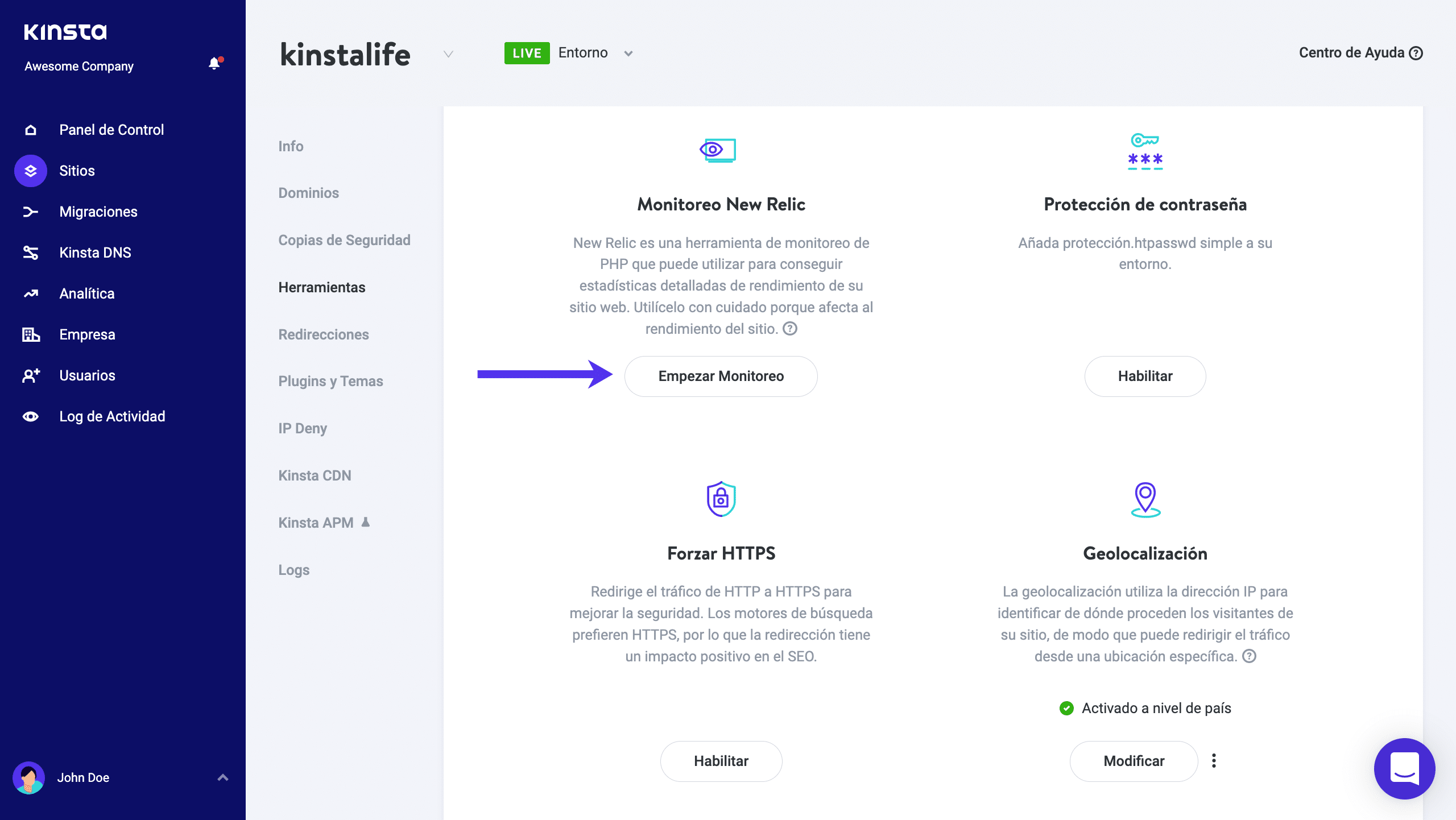
Task: Open Centro de Ayuda link
Action: (1360, 53)
